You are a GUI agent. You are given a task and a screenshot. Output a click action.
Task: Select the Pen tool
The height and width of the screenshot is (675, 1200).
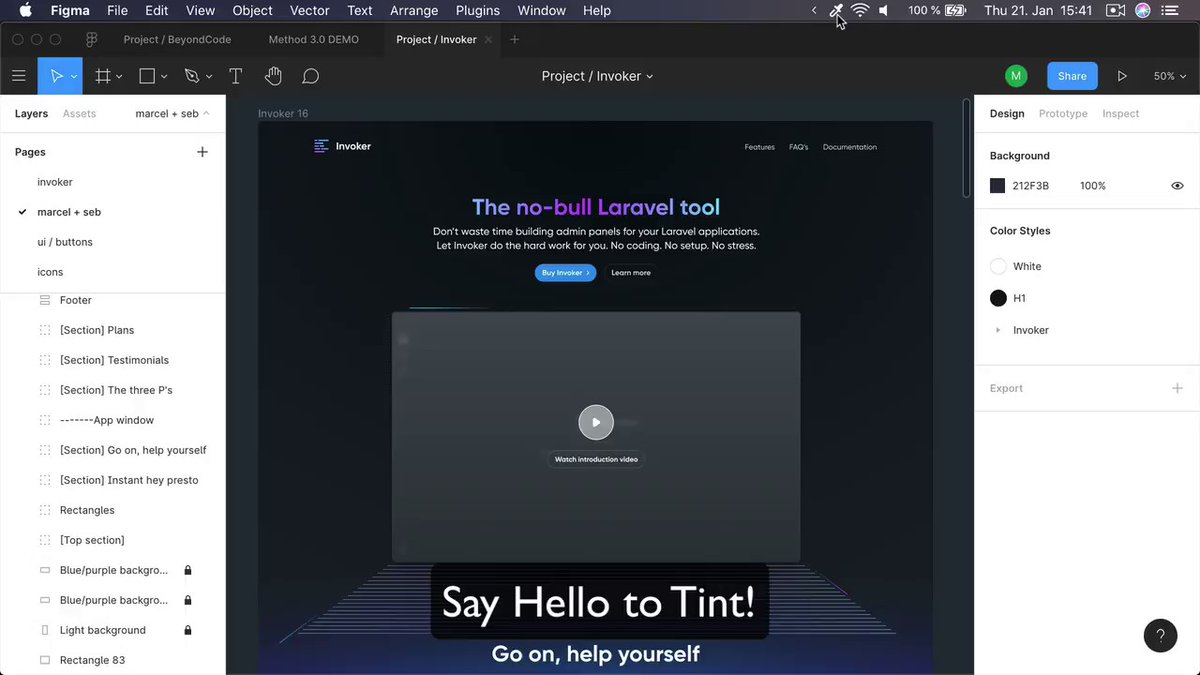(x=192, y=76)
